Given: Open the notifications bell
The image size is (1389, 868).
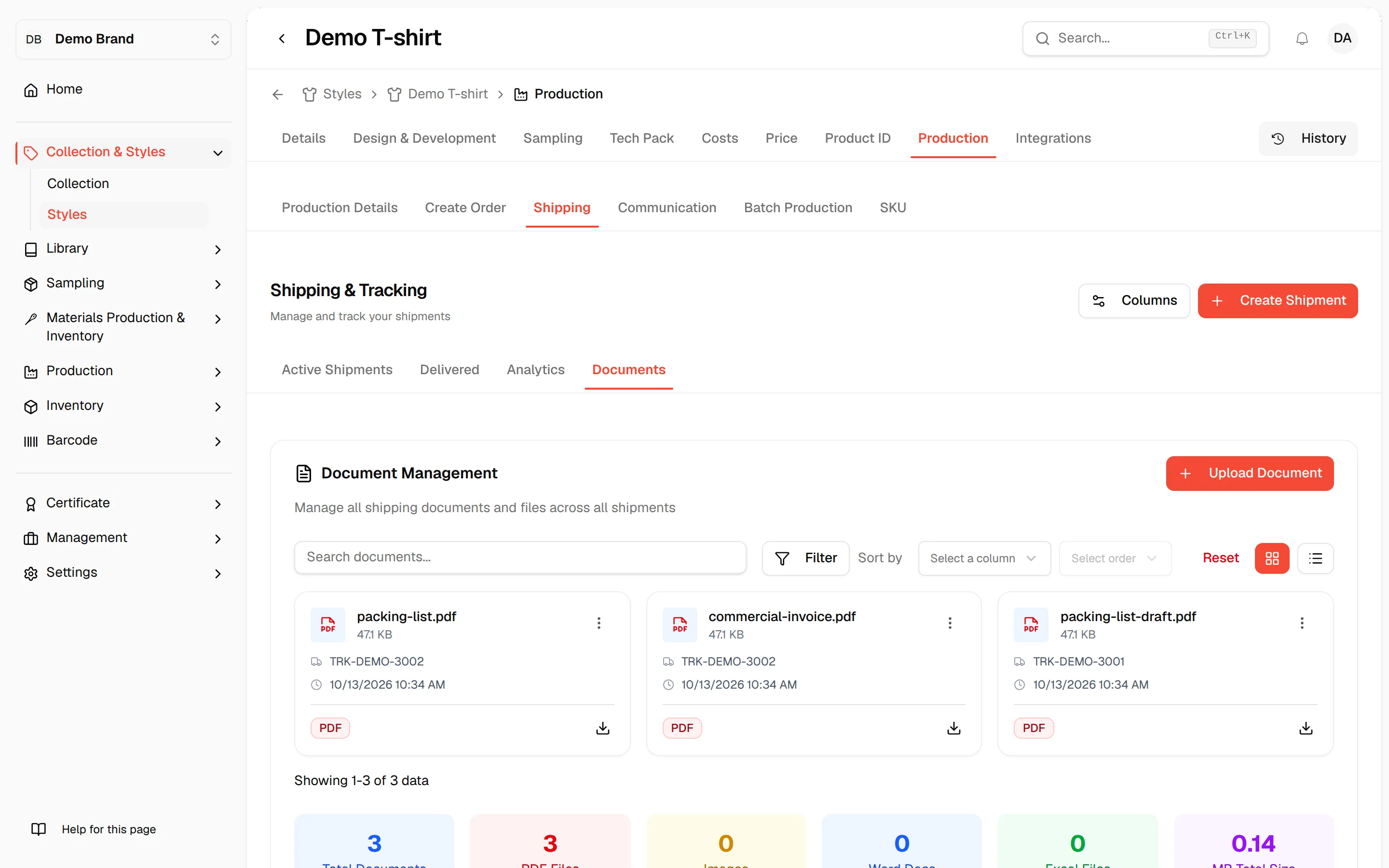Looking at the screenshot, I should coord(1302,39).
